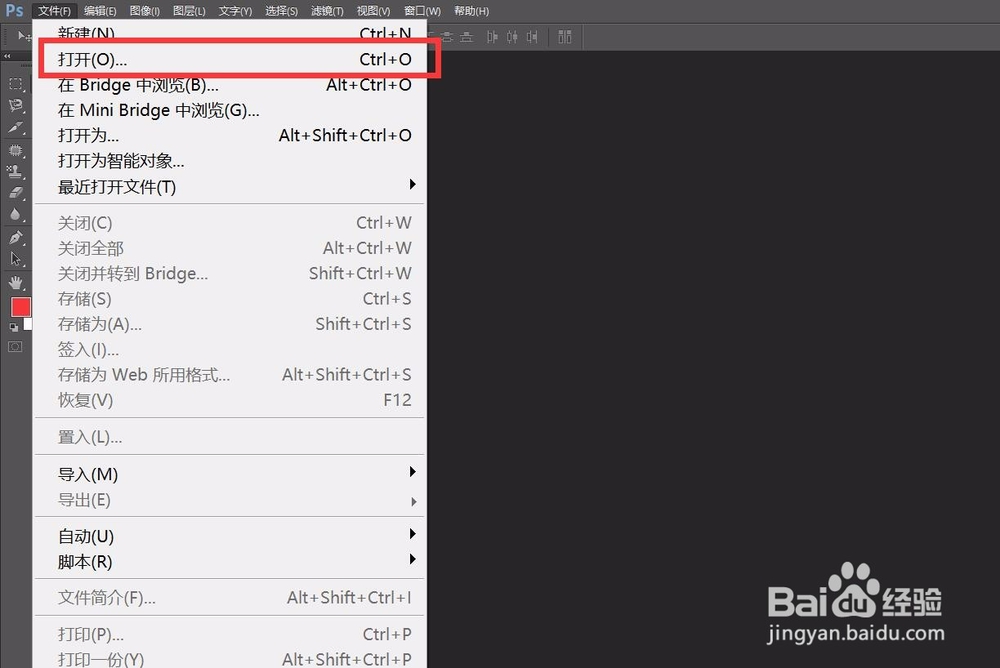This screenshot has width=1000, height=668.
Task: Open the 文字(Y) menu
Action: [235, 11]
